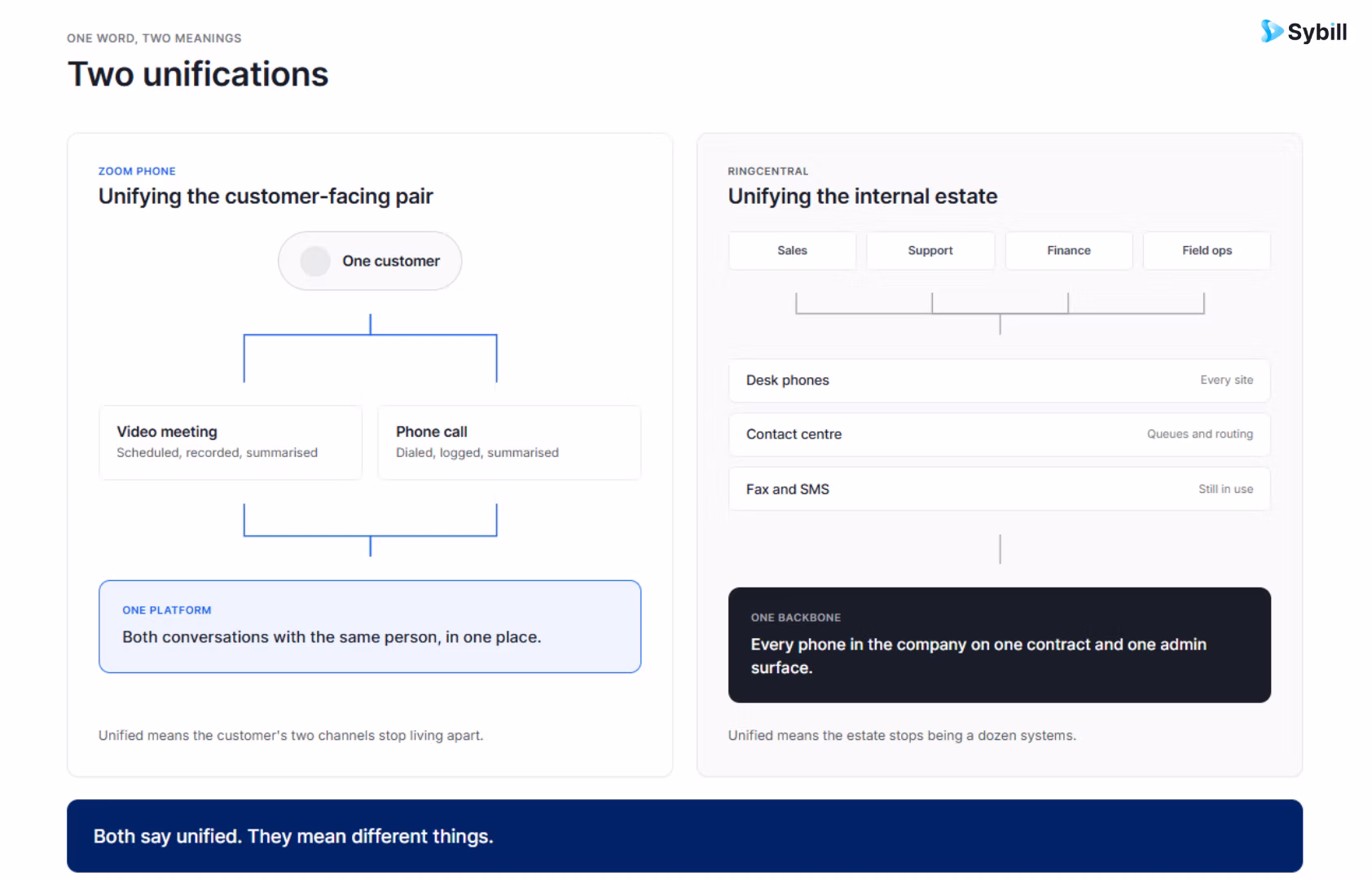Open the Sales department box
The width and height of the screenshot is (1372, 880).
792,251
